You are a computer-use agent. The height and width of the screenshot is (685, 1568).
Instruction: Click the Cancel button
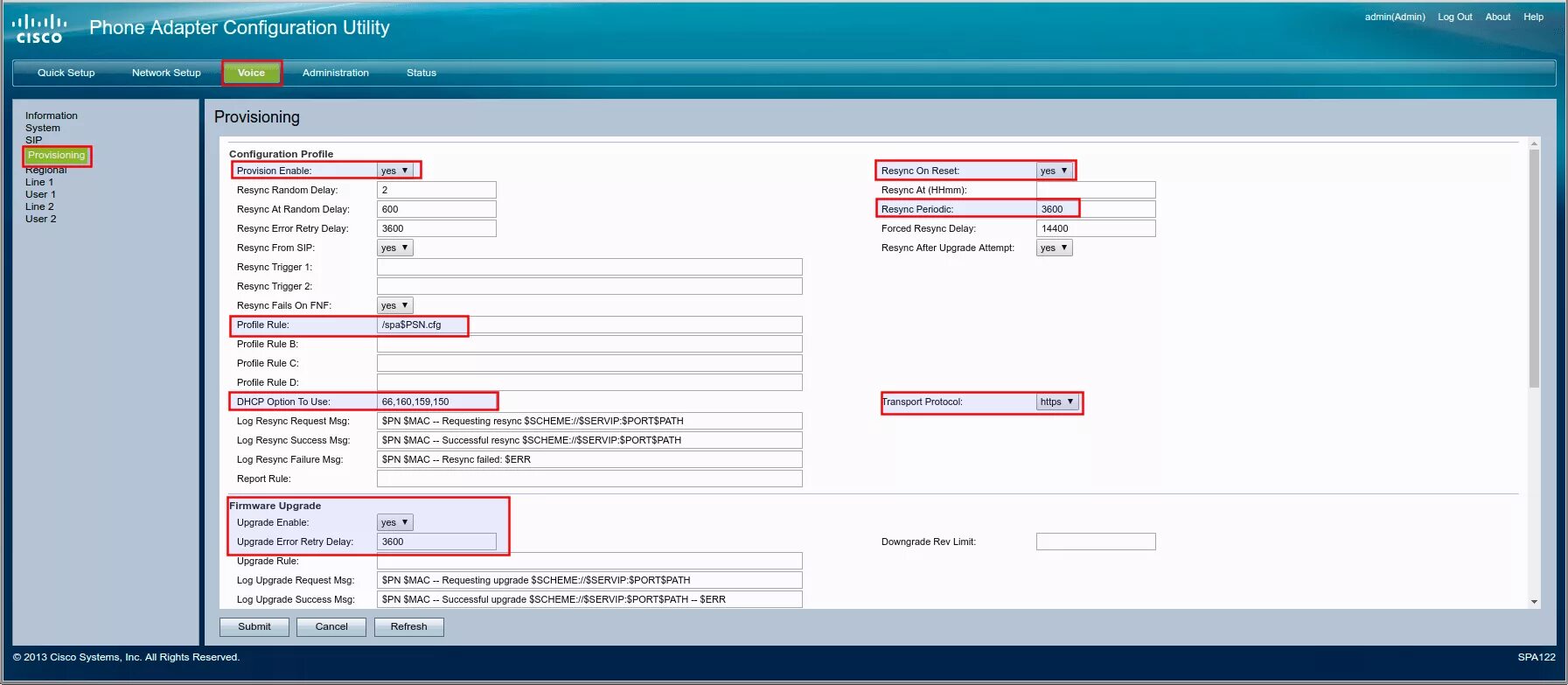[331, 627]
